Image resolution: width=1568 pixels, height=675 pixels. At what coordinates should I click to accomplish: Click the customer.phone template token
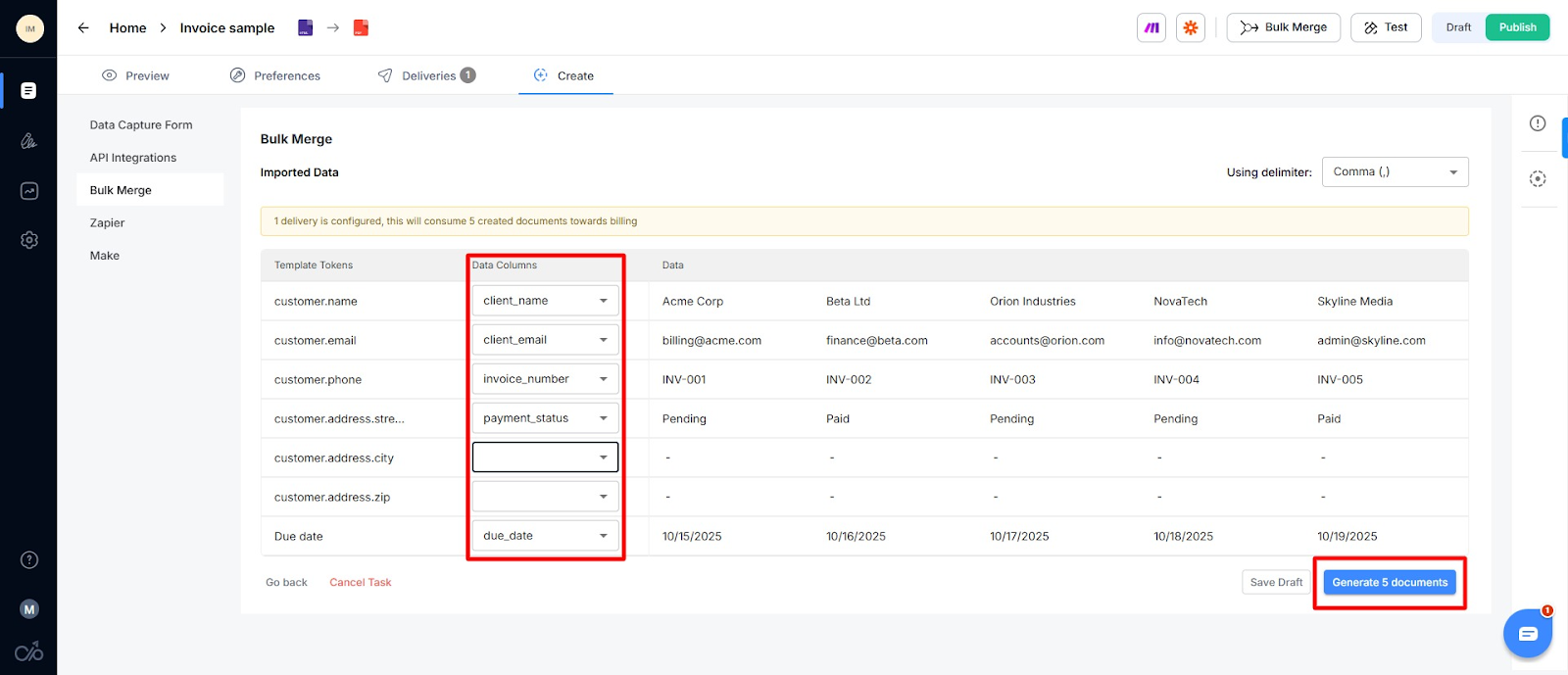click(318, 380)
